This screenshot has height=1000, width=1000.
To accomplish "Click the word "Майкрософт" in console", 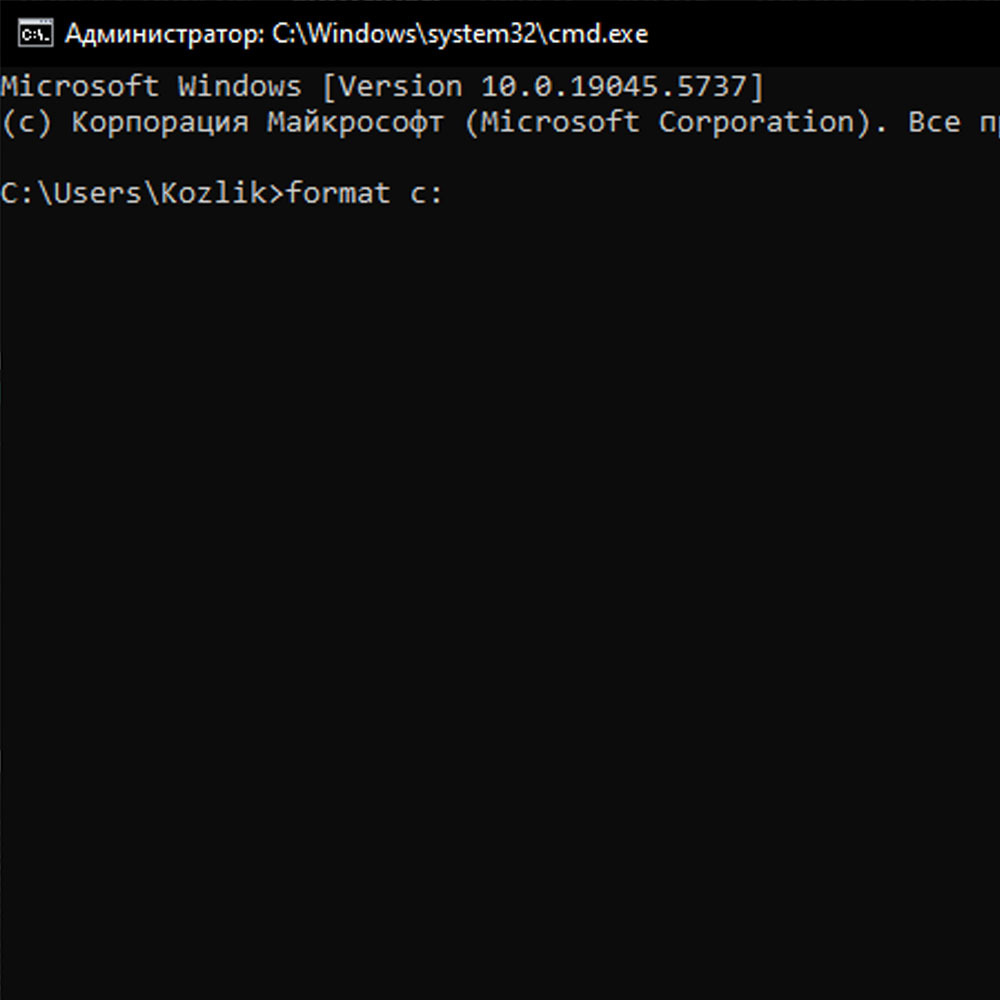I will coord(354,122).
